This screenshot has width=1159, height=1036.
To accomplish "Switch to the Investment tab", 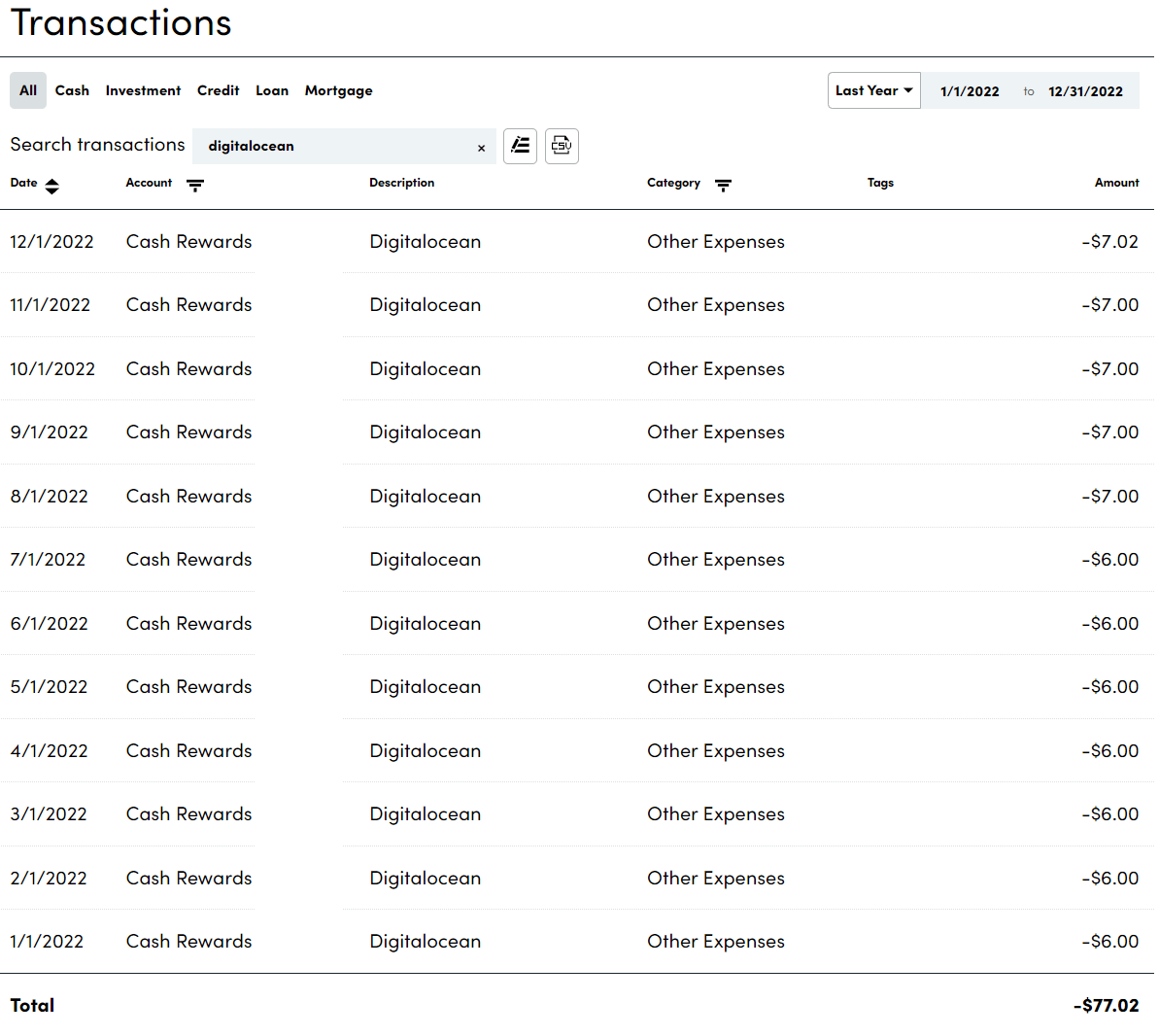I will coord(143,90).
